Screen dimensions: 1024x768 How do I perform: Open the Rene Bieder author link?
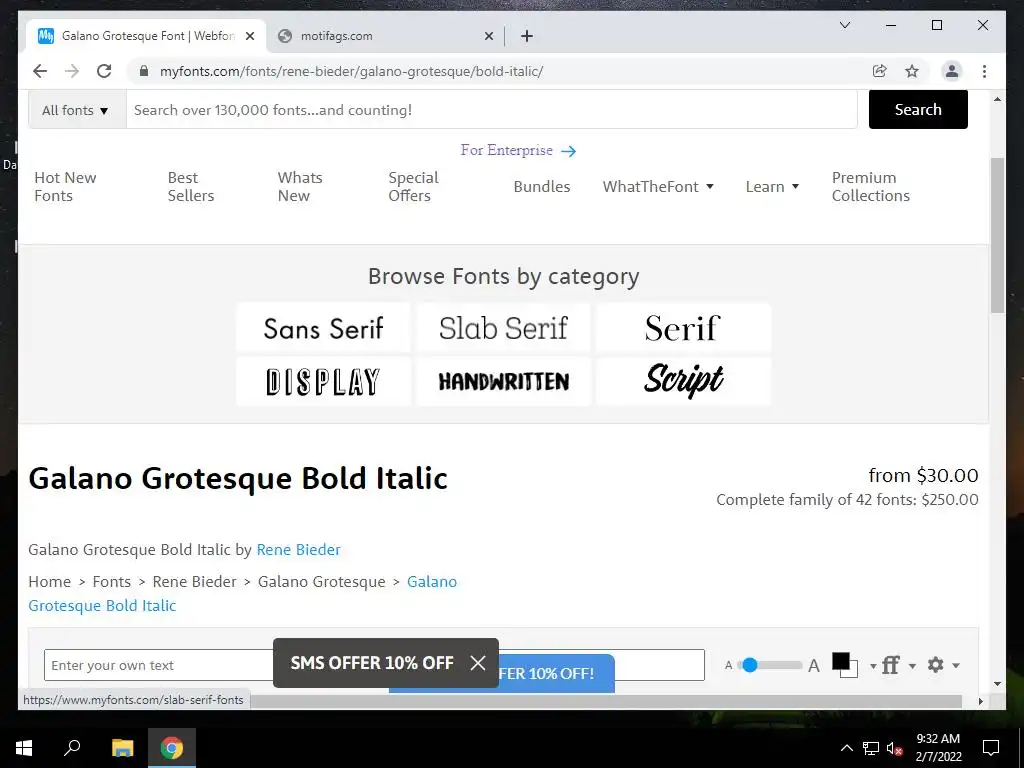point(298,550)
